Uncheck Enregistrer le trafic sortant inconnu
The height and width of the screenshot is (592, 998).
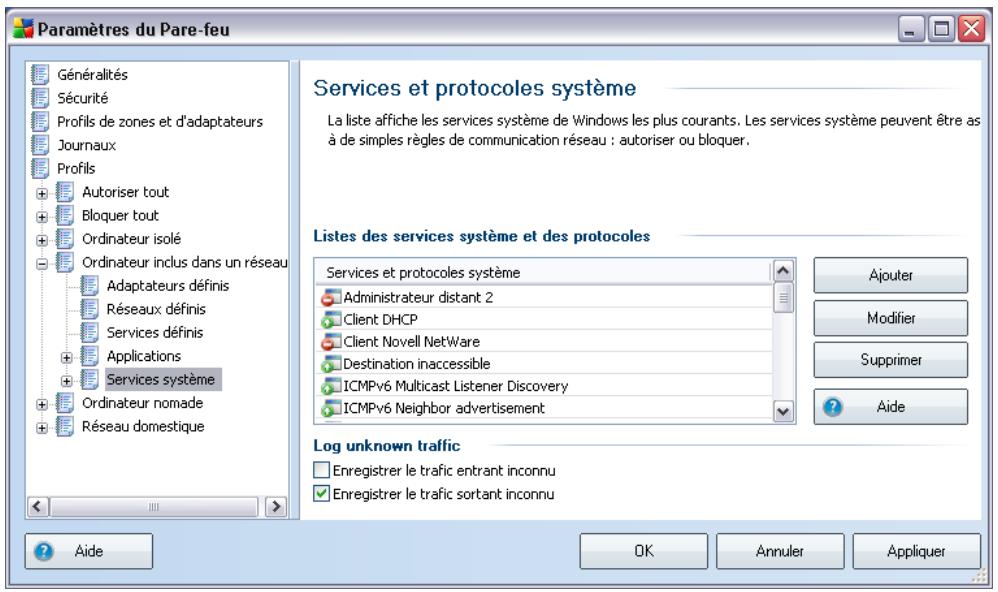(x=321, y=494)
